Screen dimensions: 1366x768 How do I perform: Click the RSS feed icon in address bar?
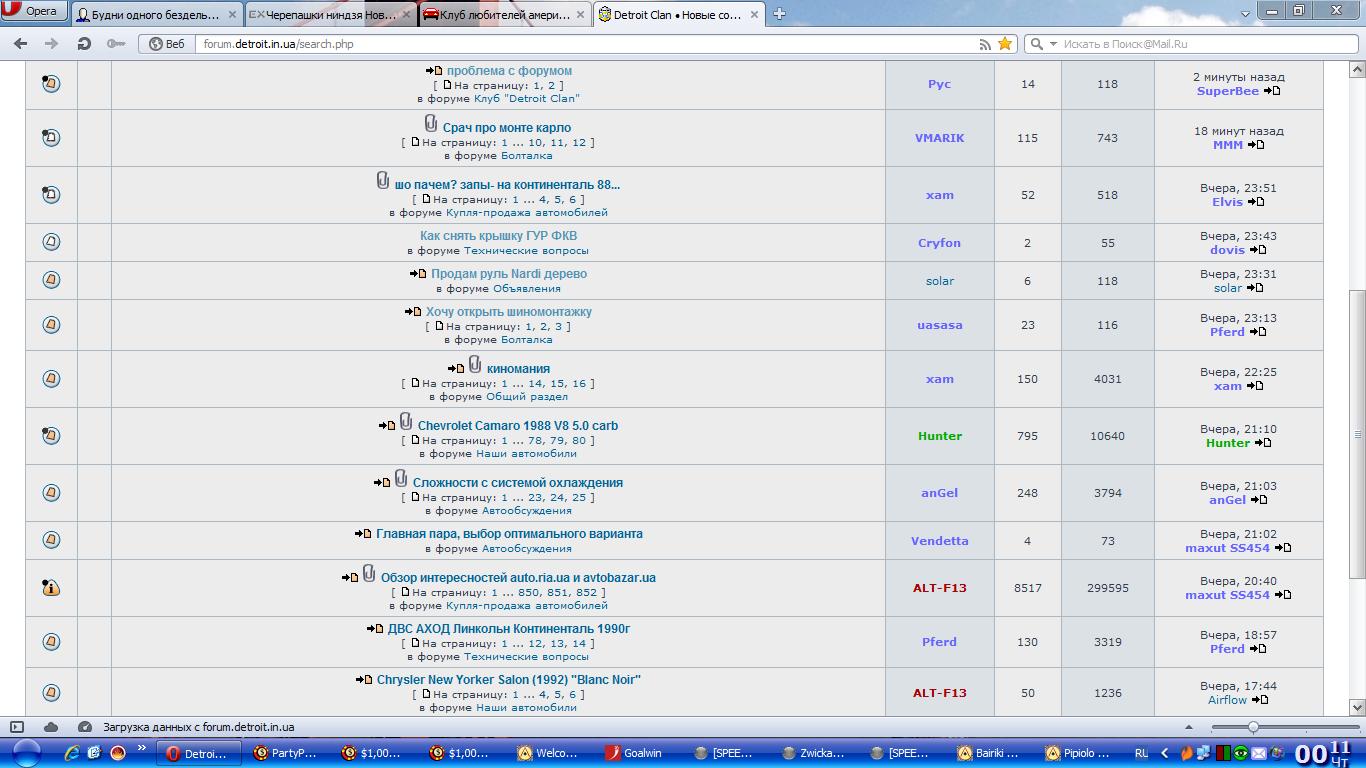(985, 44)
